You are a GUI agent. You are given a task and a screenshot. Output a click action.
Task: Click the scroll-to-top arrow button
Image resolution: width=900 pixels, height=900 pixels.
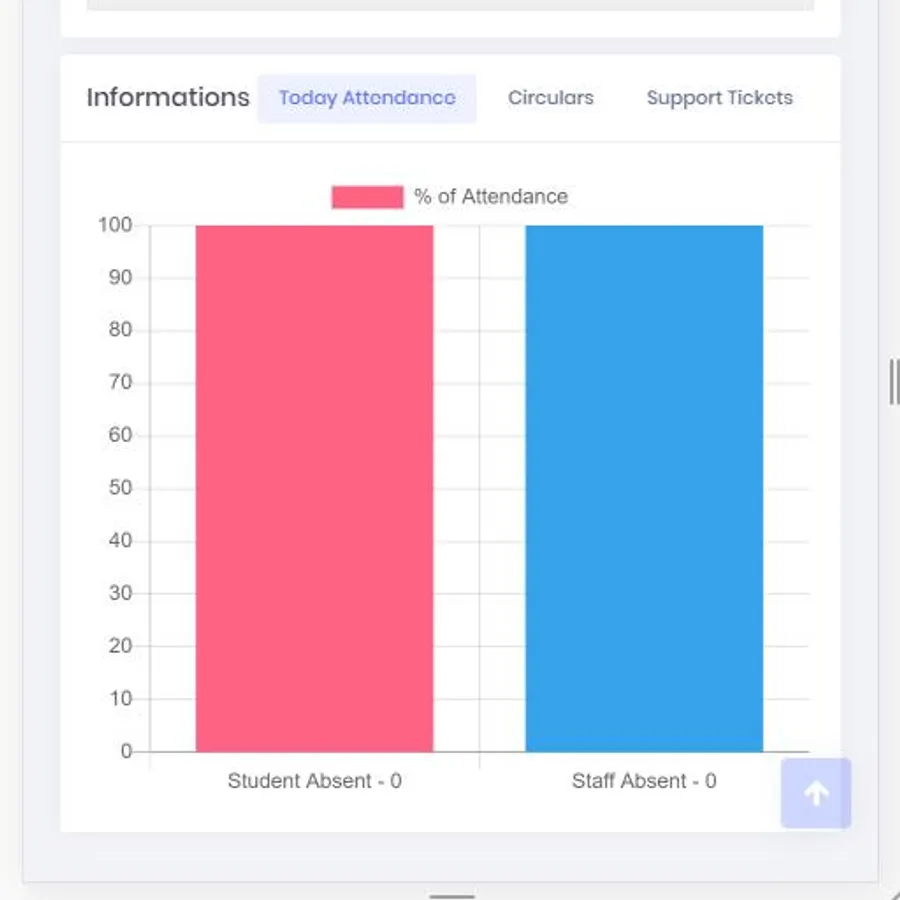(816, 793)
